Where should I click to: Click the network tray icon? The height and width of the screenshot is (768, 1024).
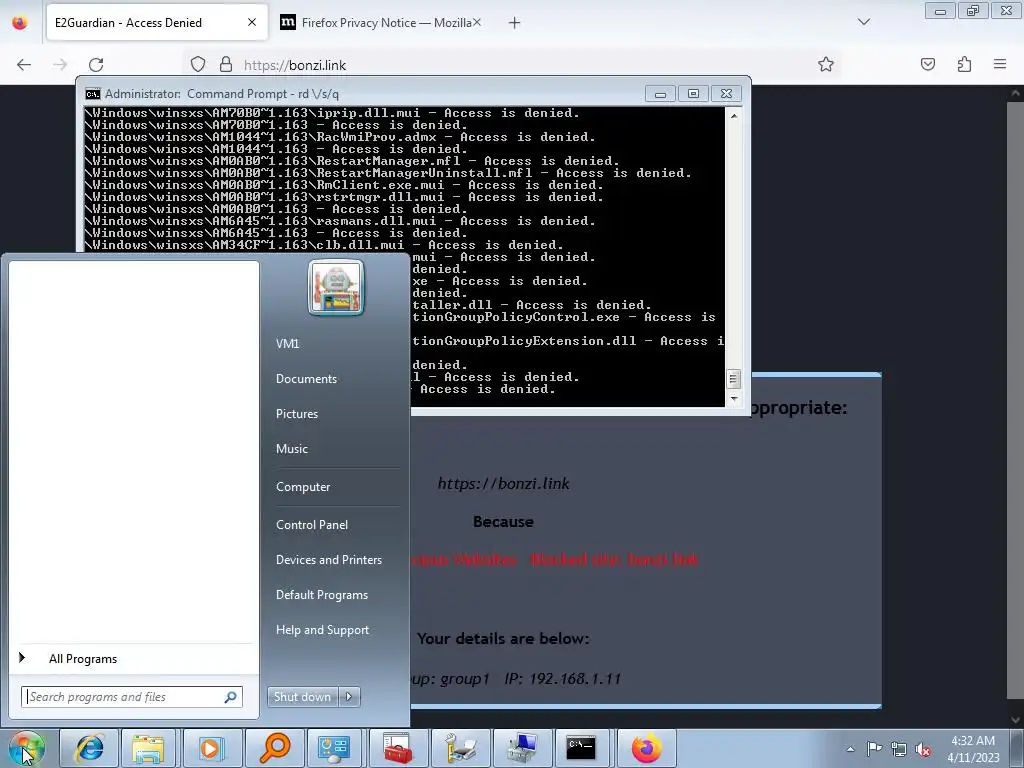pyautogui.click(x=899, y=749)
